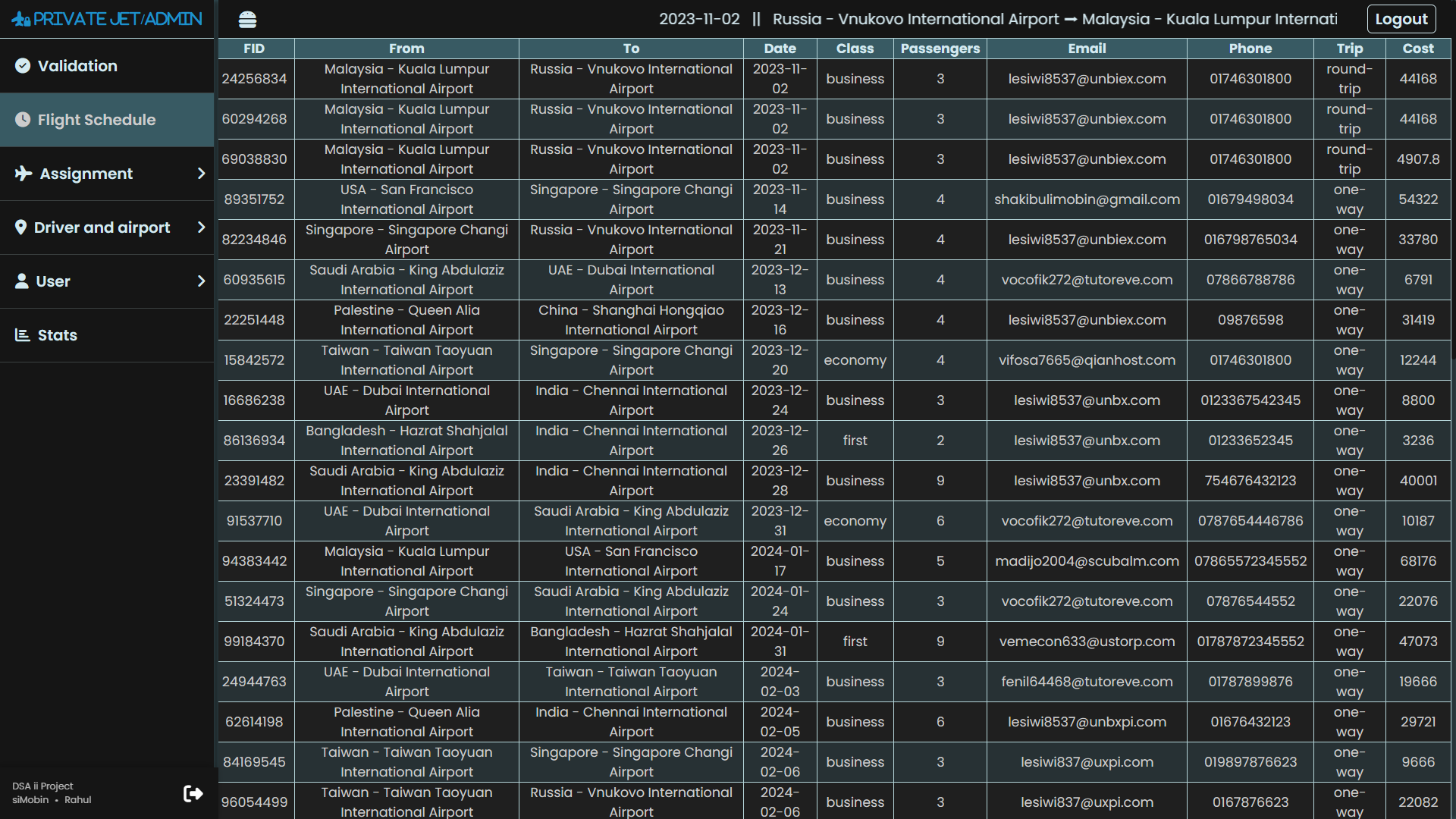Select flight ID 15842572
Viewport: 1456px width, 819px height.
click(254, 360)
